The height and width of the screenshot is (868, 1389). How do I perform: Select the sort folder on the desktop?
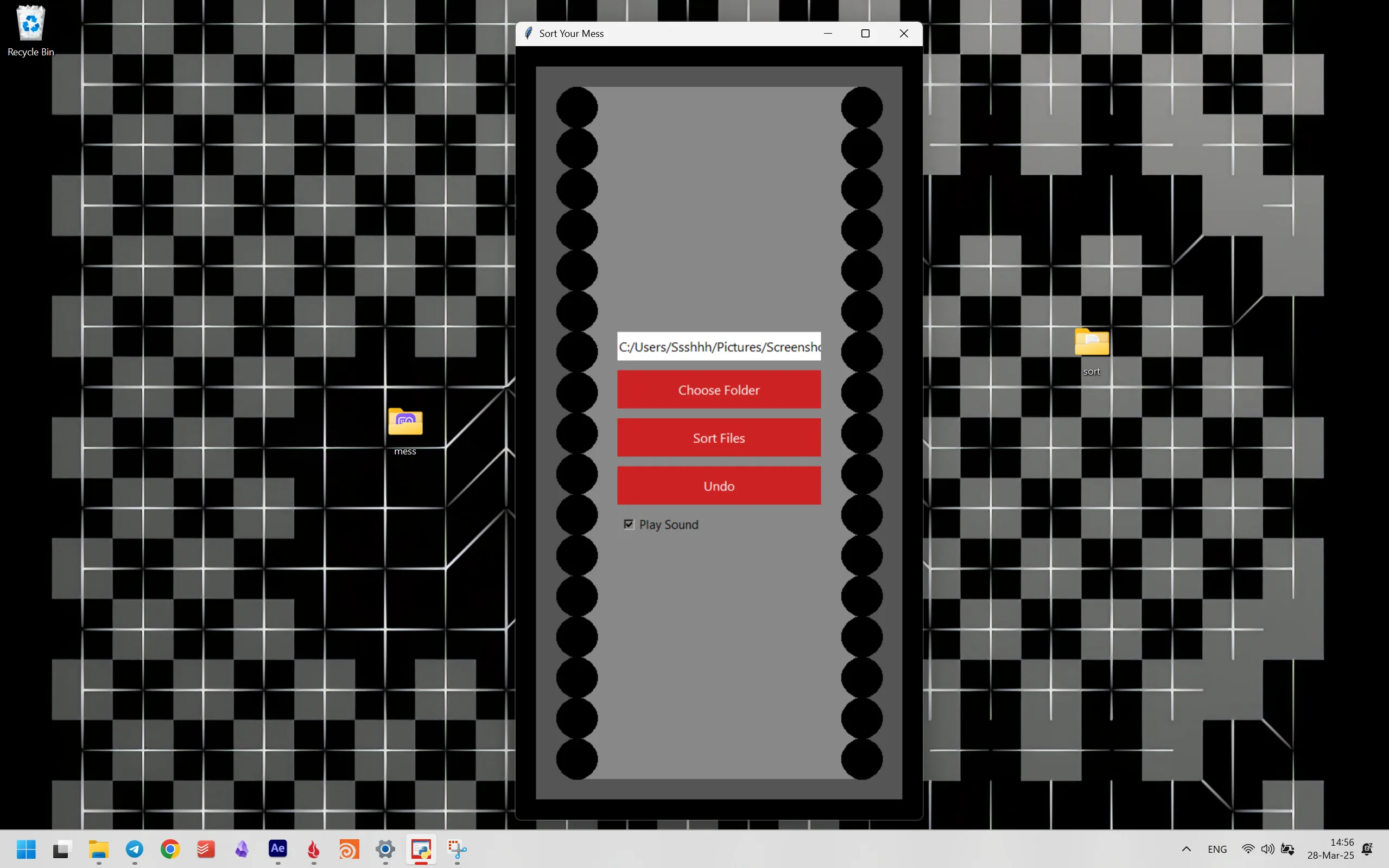tap(1092, 352)
